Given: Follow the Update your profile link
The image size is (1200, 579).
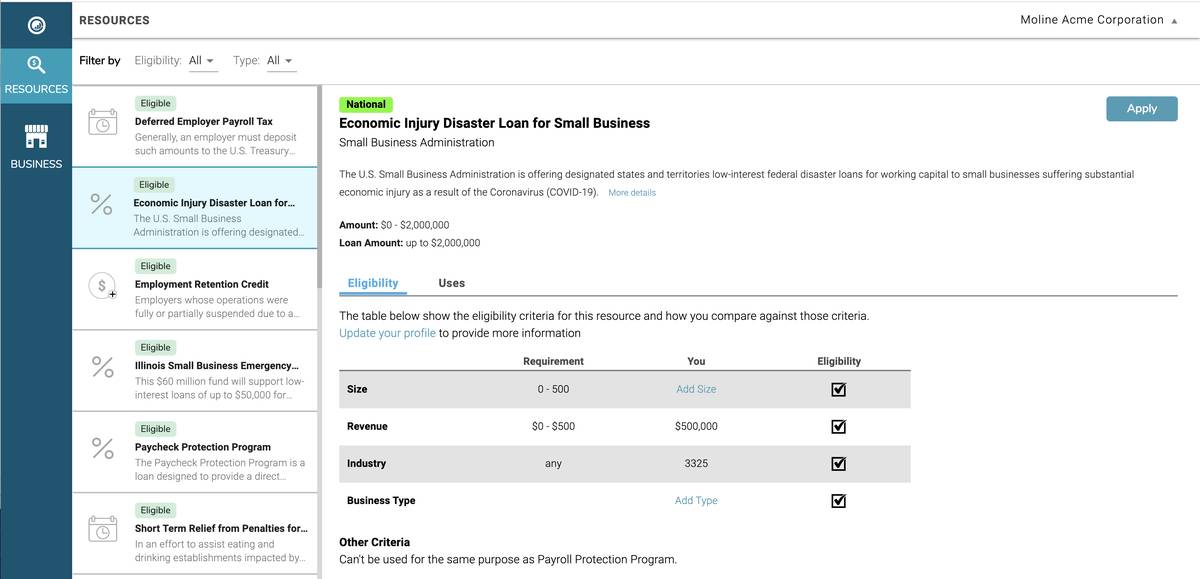Looking at the screenshot, I should tap(387, 333).
